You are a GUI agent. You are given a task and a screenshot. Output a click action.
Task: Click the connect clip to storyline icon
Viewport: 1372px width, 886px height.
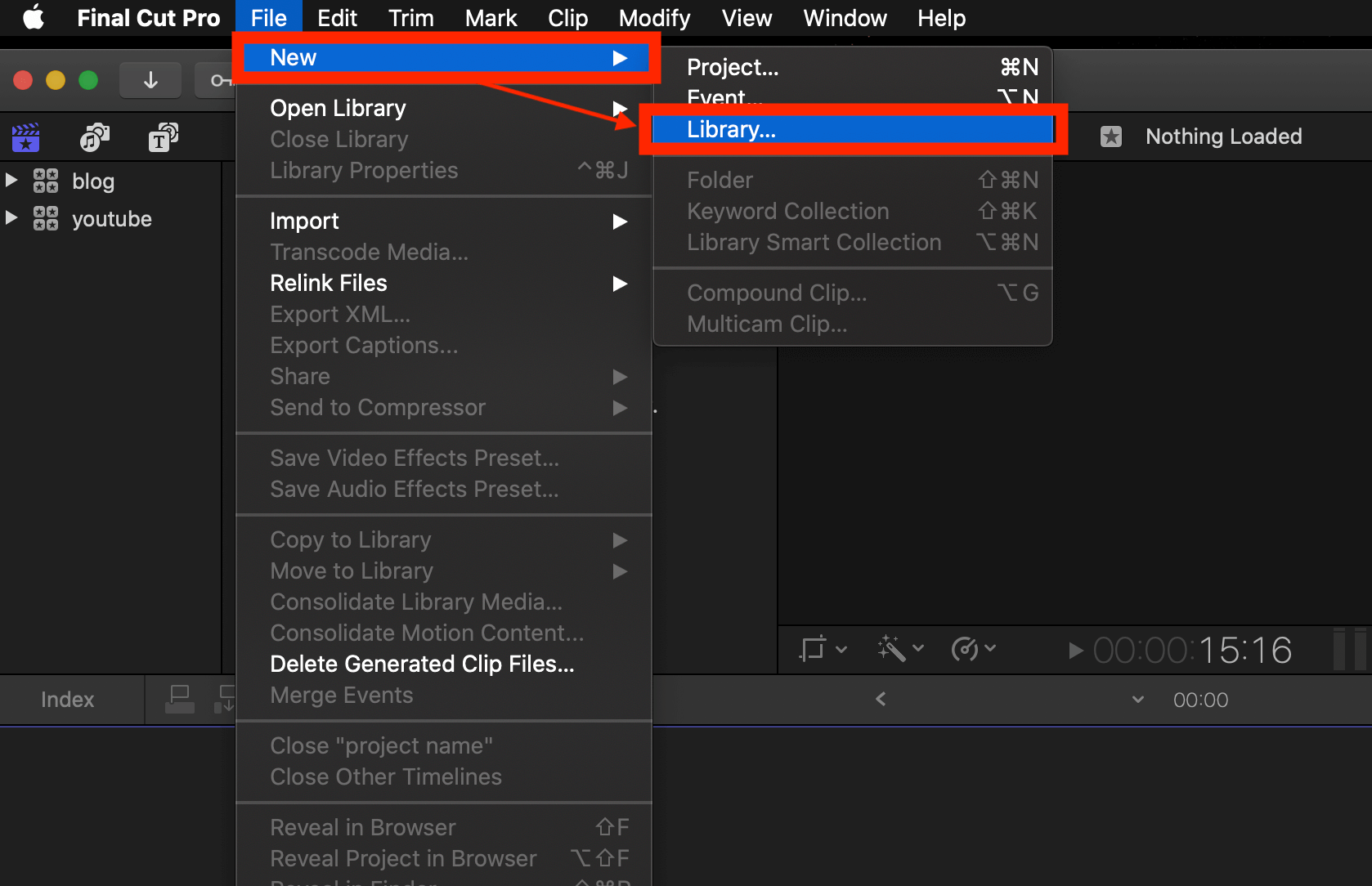click(179, 699)
